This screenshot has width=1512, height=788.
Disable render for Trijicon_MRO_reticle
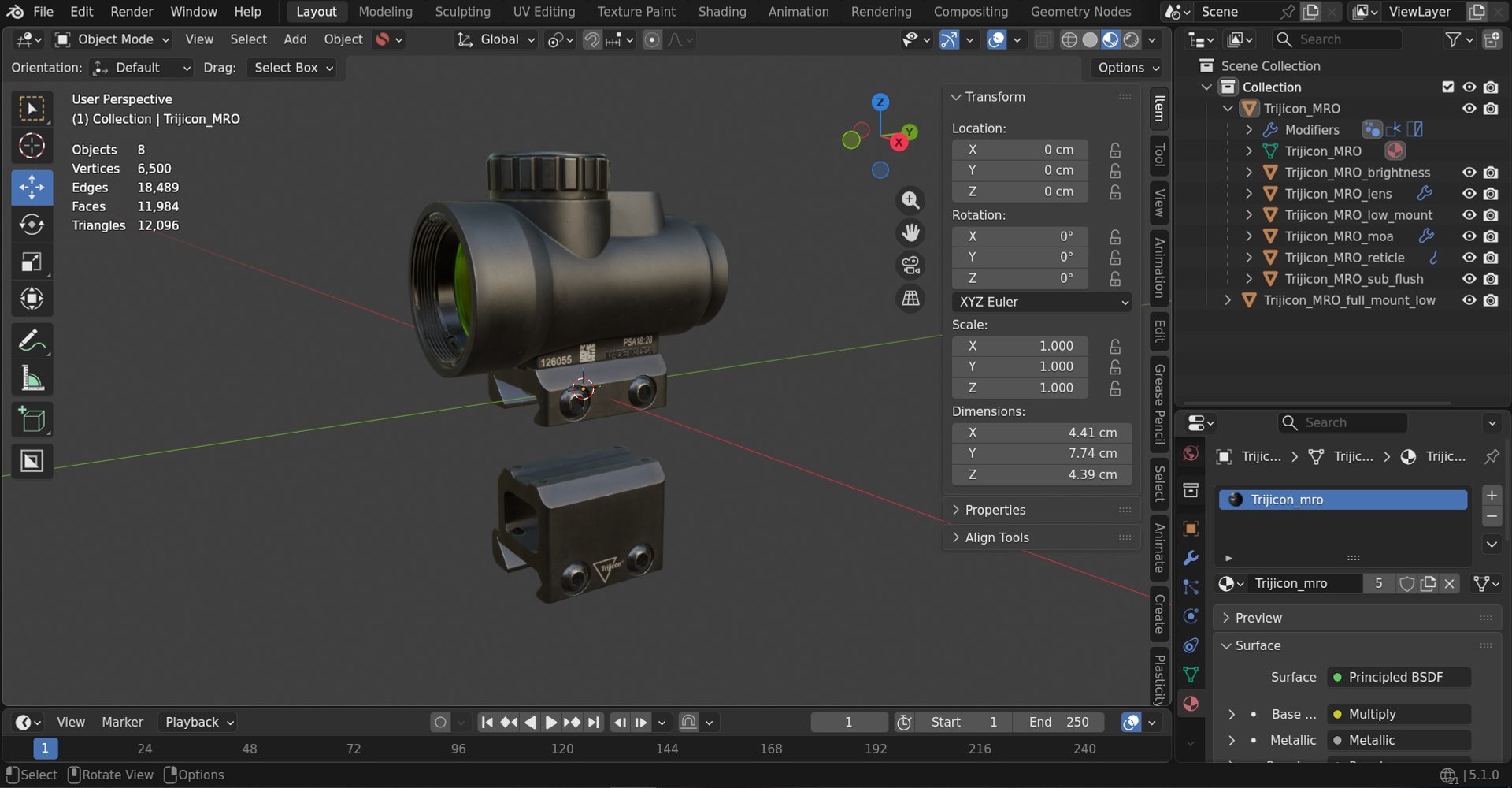pos(1491,258)
